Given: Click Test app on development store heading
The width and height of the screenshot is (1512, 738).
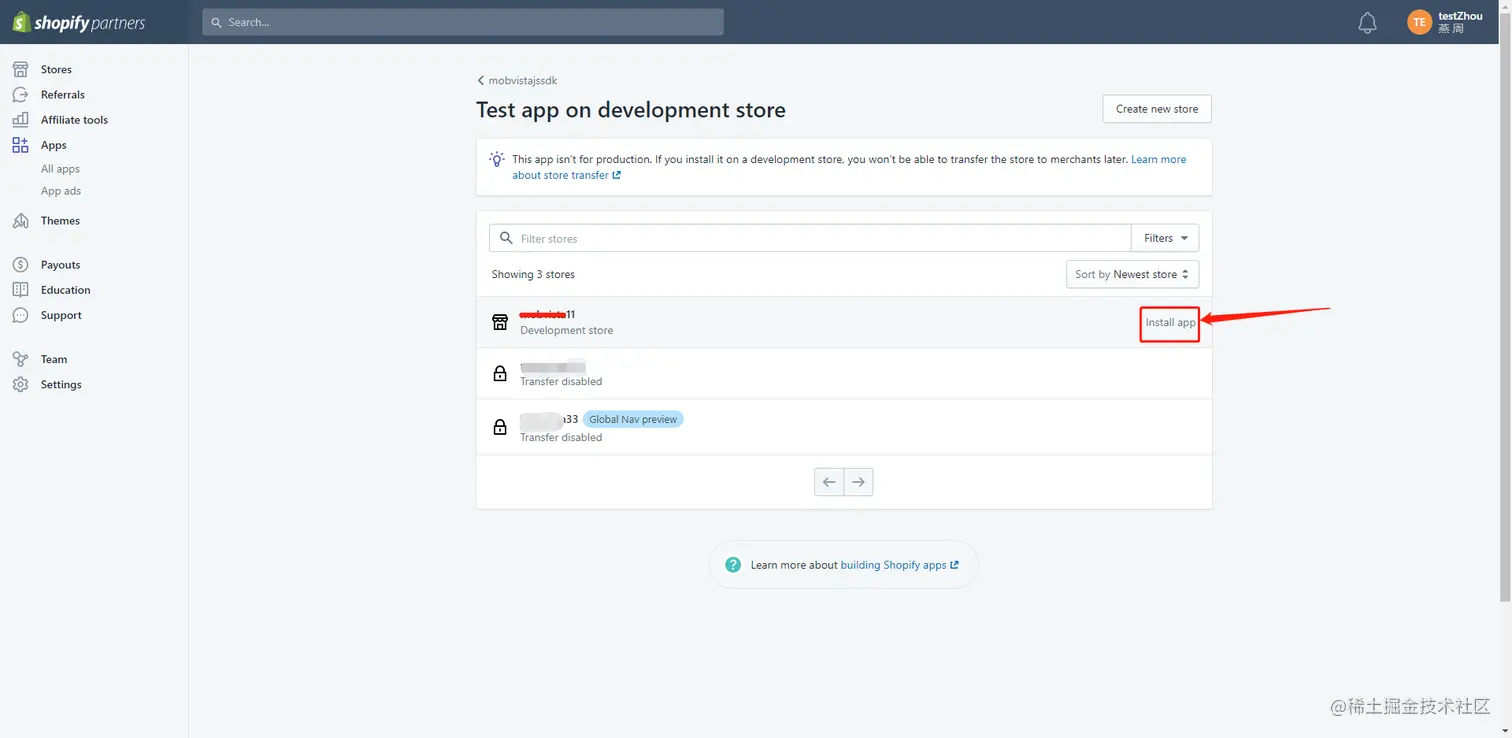Looking at the screenshot, I should 631,110.
